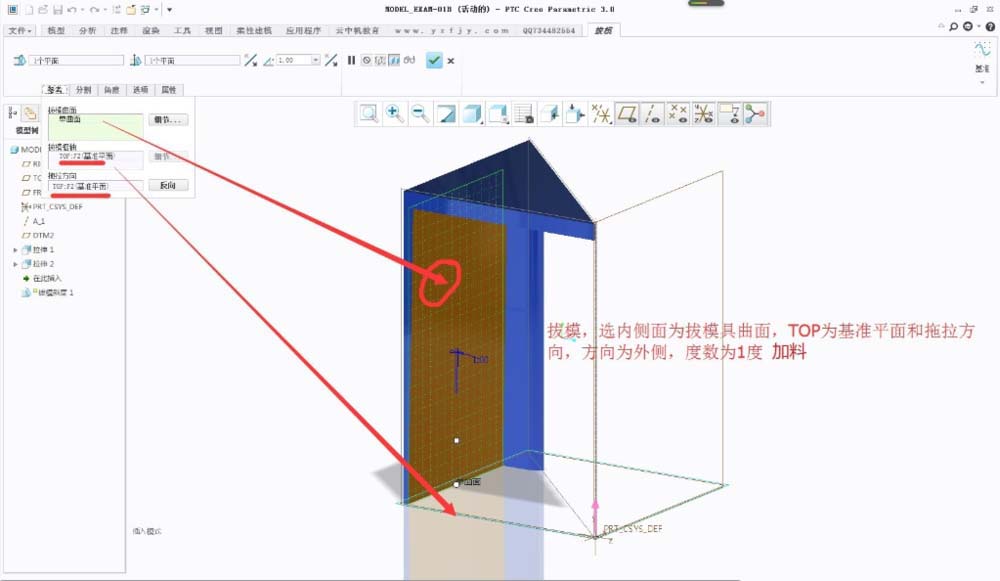Click the pull direction icon in dashboard
1000x581 pixels.
coord(136,60)
